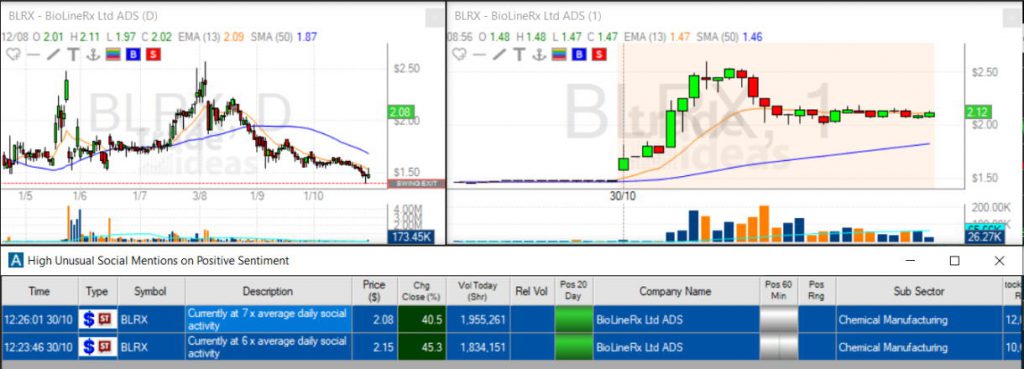Sort by Vol Today (Shr) column header
The image size is (1024, 369).
(477, 291)
